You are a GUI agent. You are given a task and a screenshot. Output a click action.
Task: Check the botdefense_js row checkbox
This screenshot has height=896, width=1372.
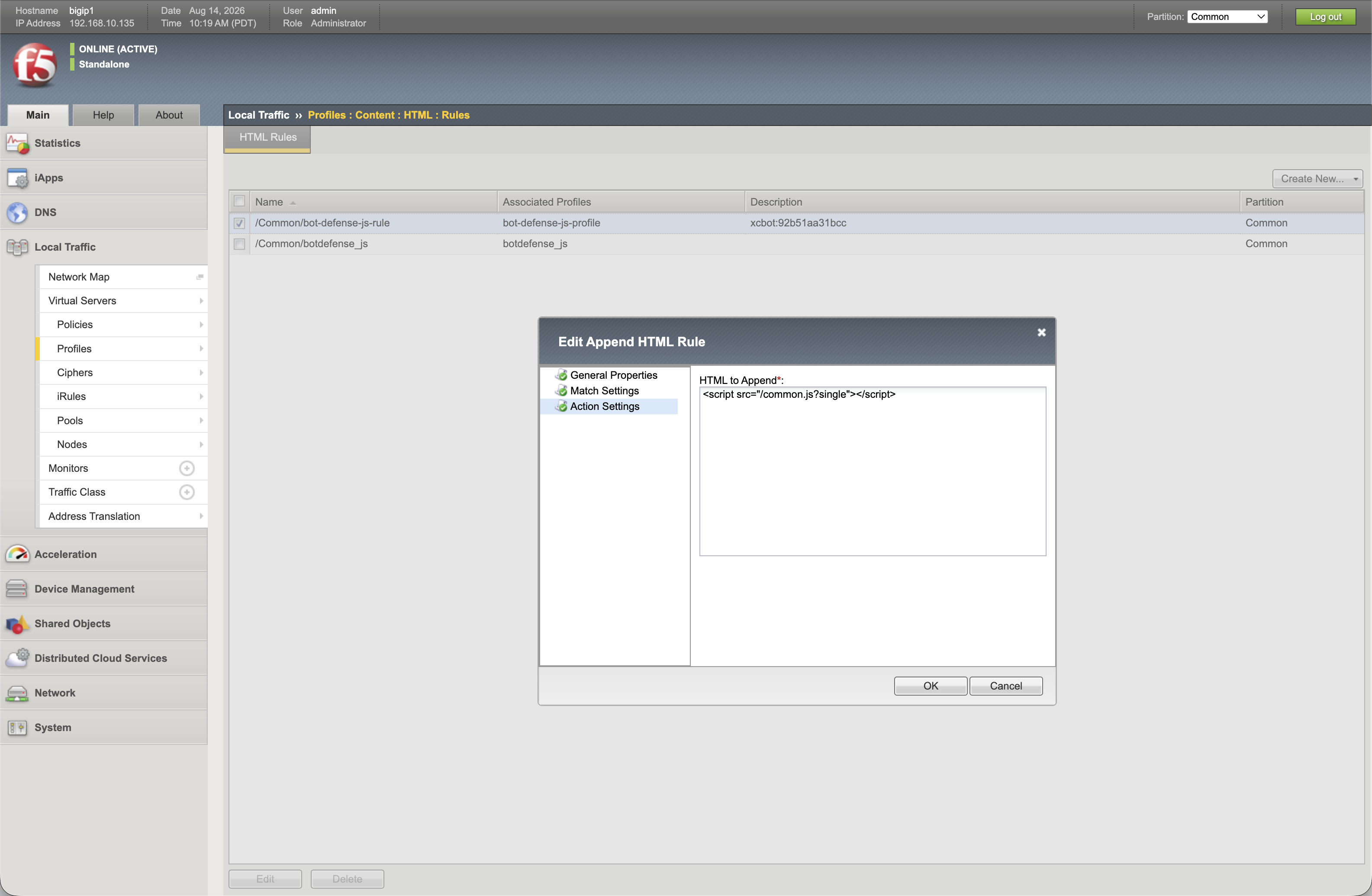click(239, 244)
